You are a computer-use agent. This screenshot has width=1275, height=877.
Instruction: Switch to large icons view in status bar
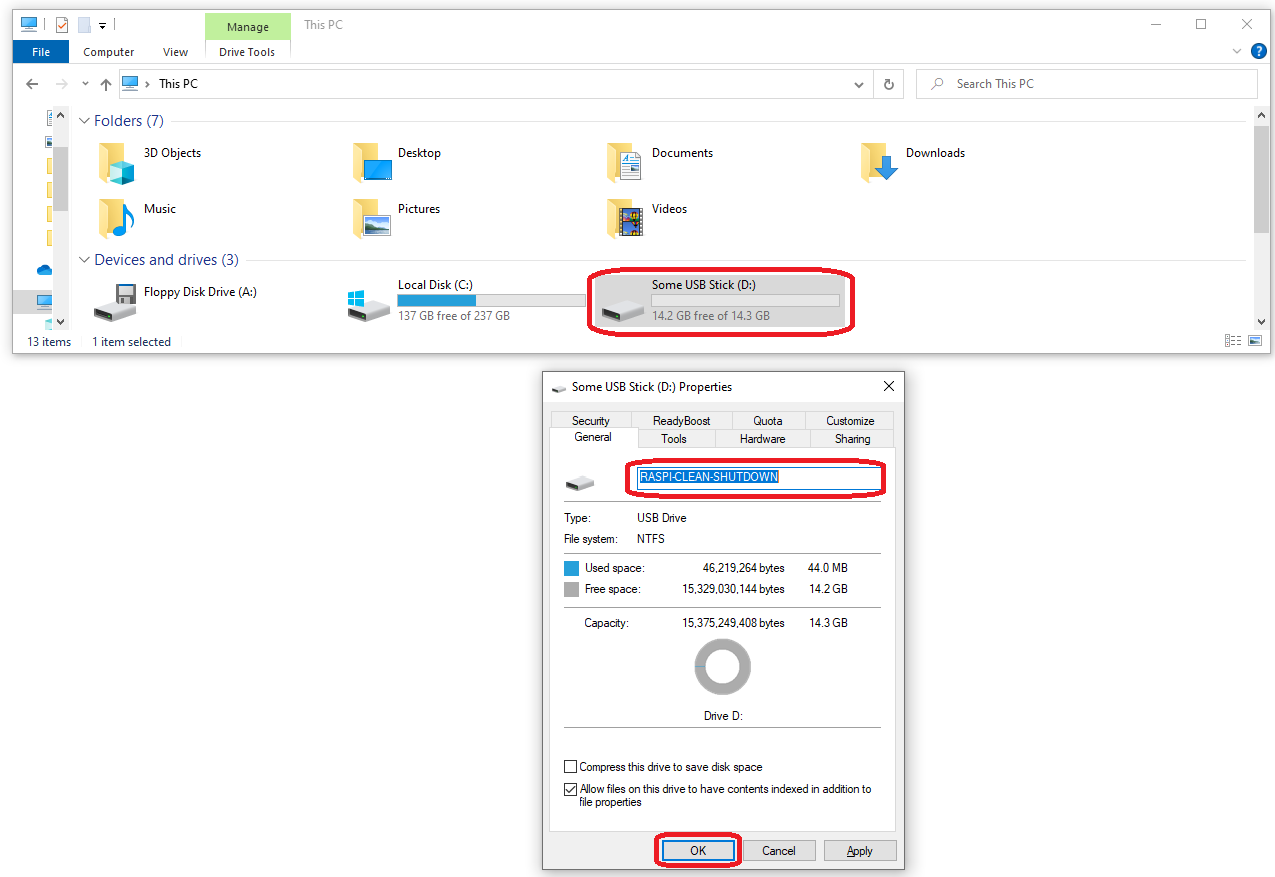(1255, 341)
